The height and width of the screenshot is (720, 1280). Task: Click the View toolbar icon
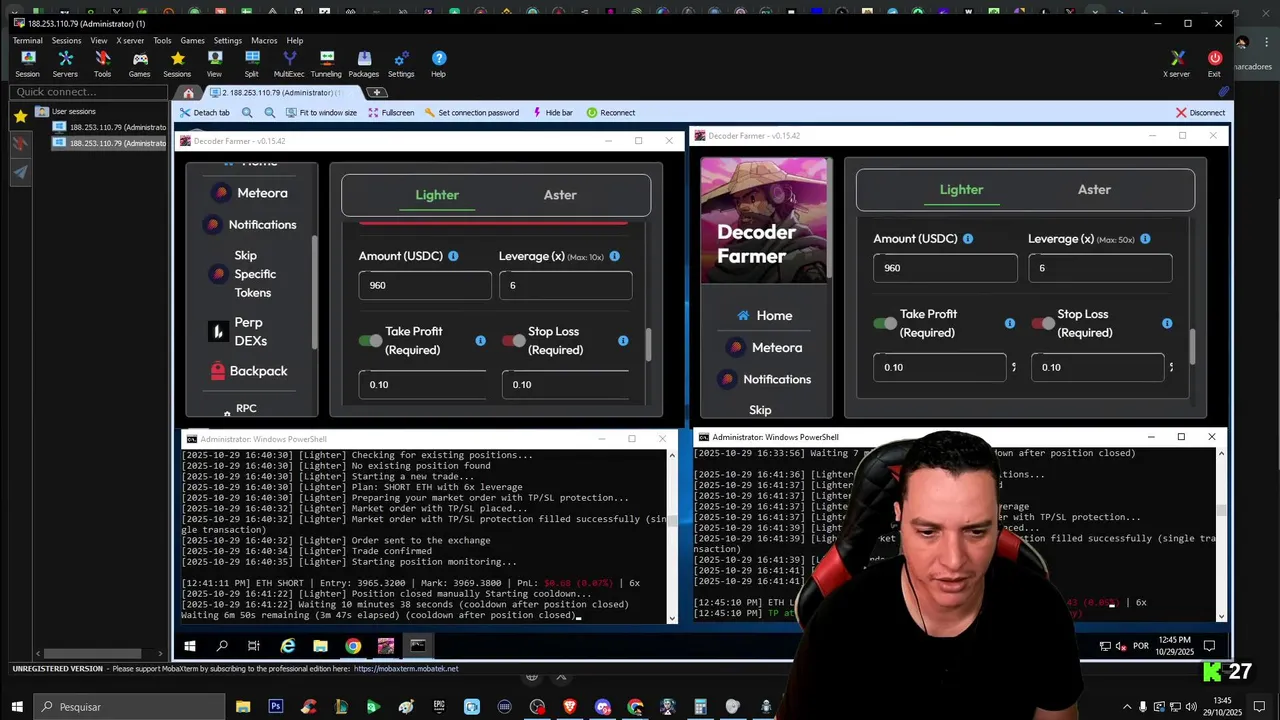(214, 64)
